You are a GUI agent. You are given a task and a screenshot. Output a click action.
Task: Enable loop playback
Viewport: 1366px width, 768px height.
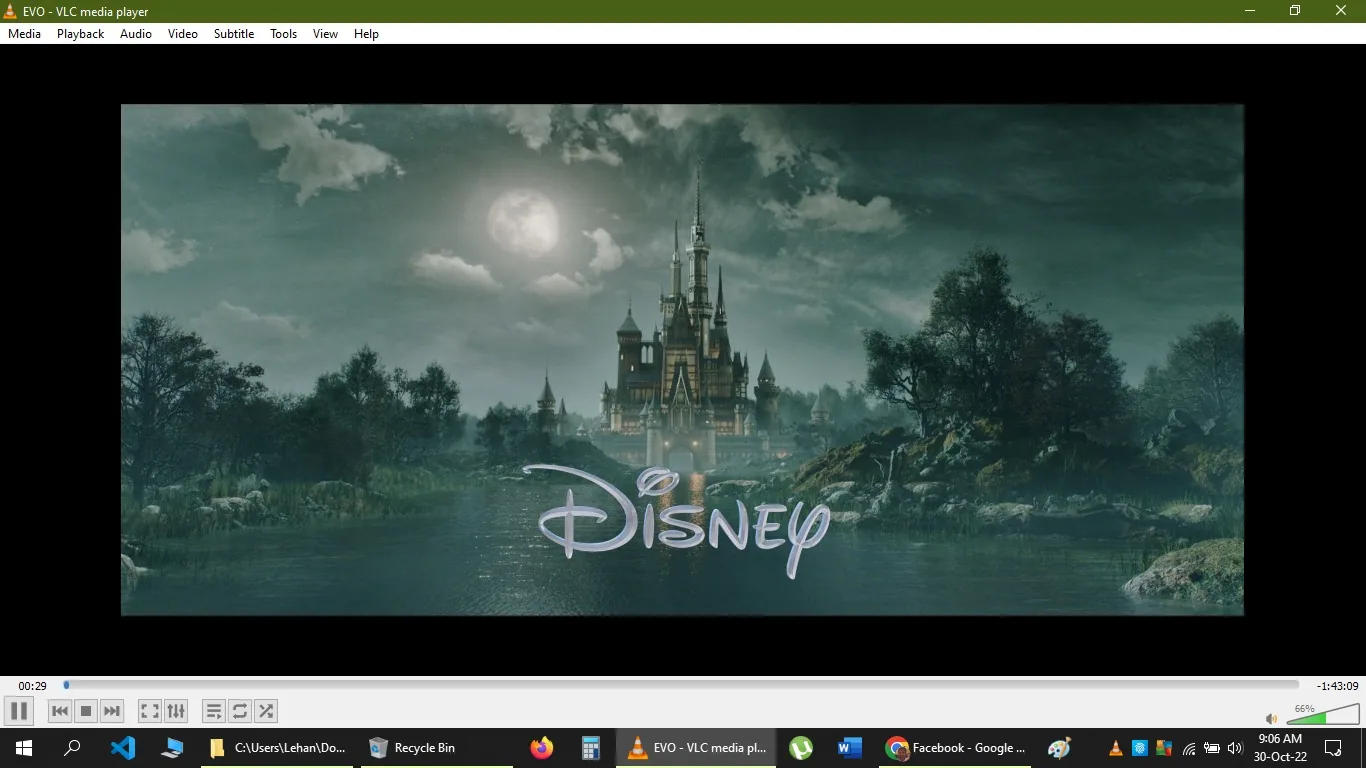(x=240, y=711)
